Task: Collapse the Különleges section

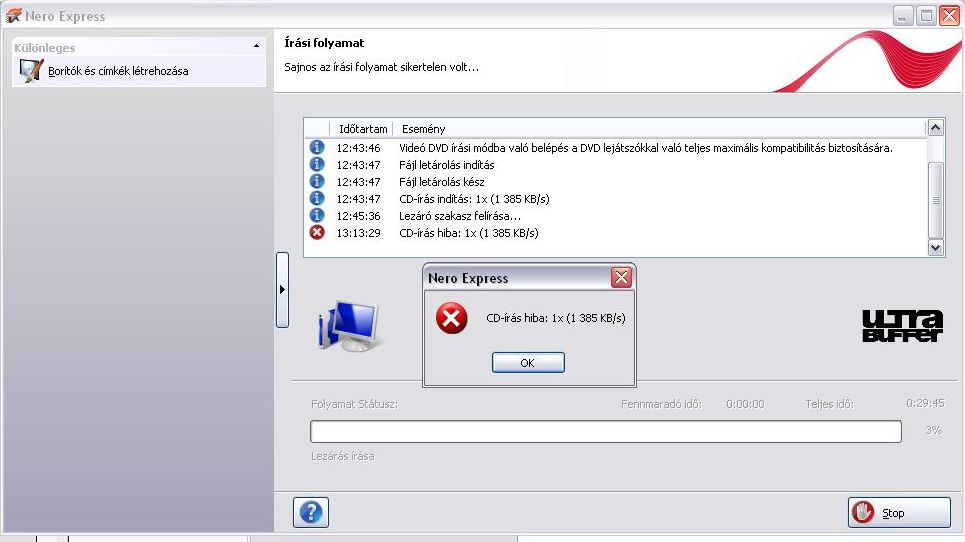Action: (256, 46)
